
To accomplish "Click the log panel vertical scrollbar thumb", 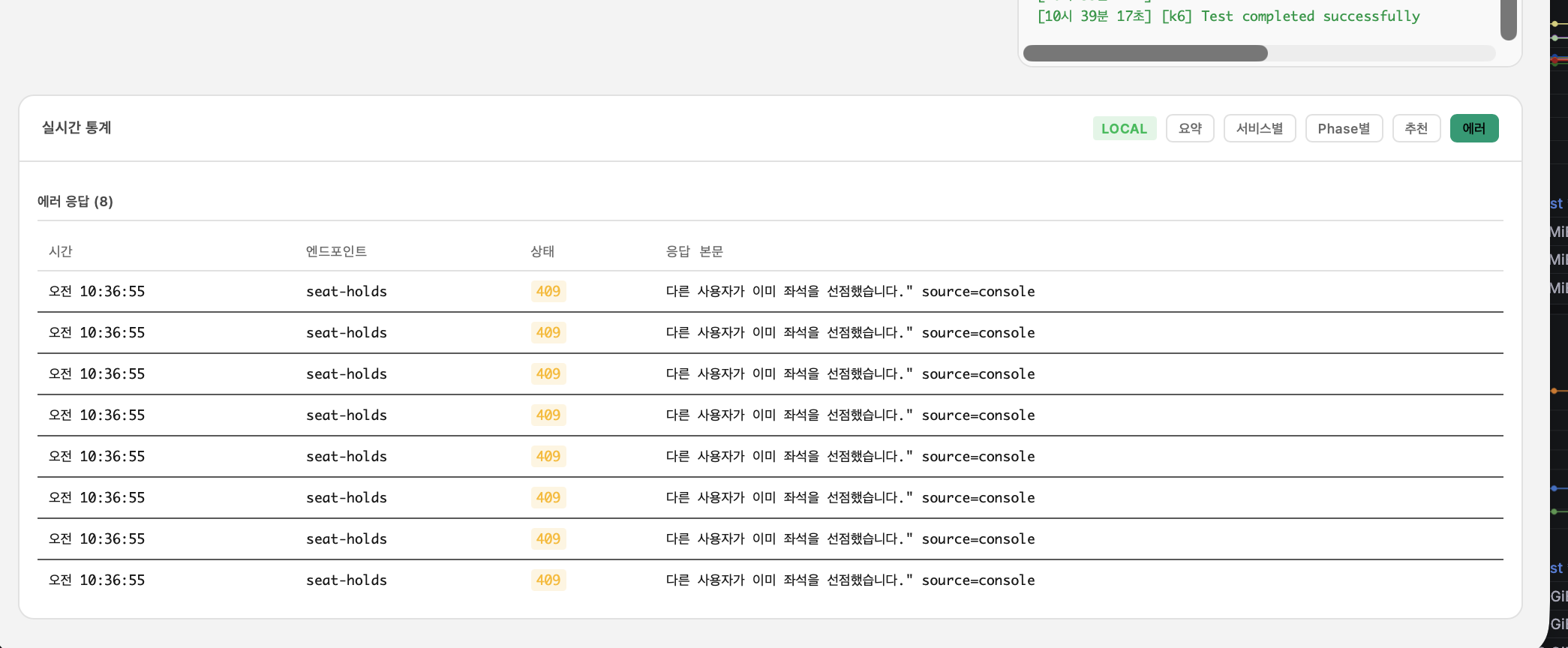I will pyautogui.click(x=1508, y=19).
